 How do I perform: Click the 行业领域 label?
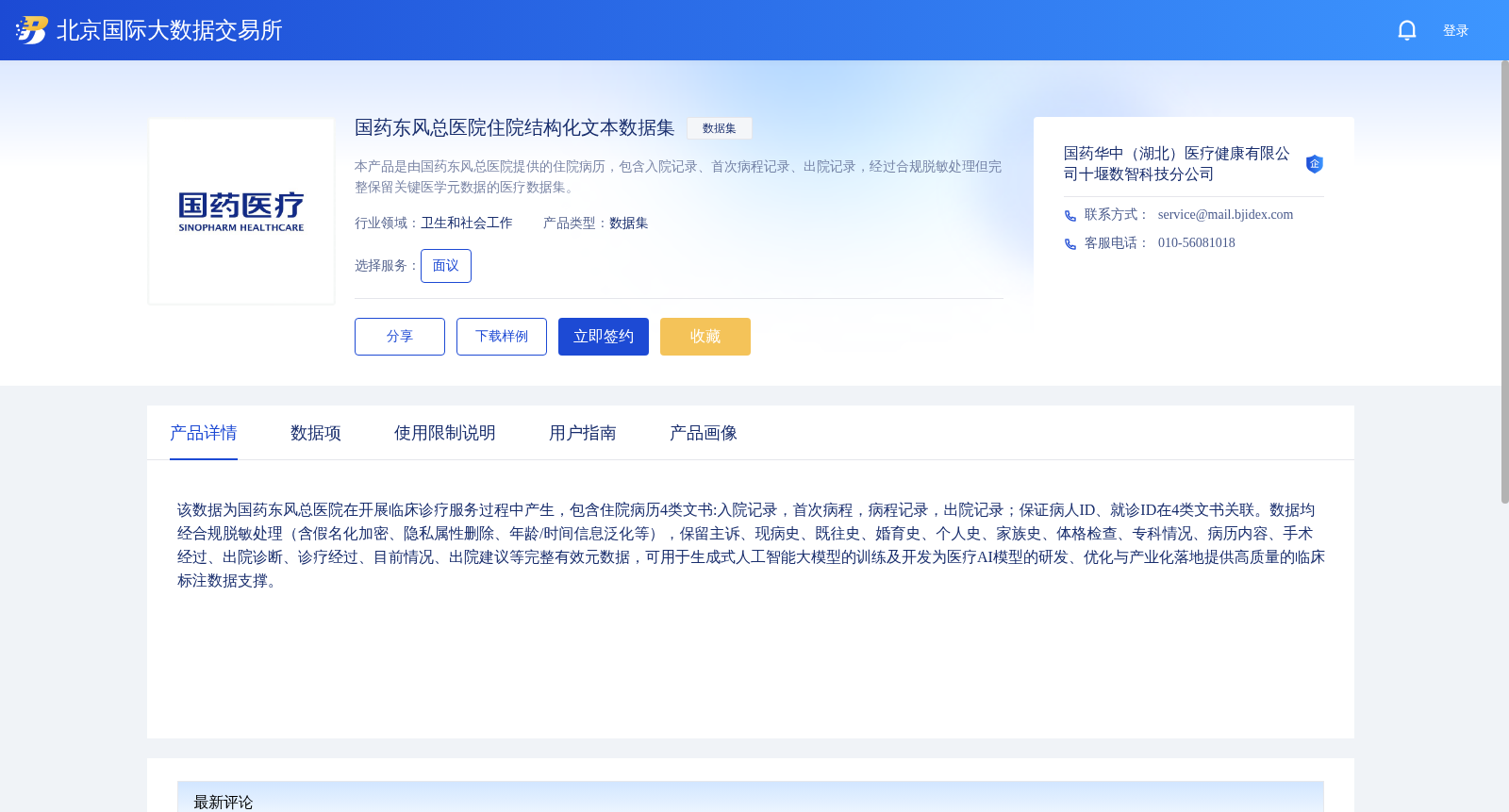(387, 224)
